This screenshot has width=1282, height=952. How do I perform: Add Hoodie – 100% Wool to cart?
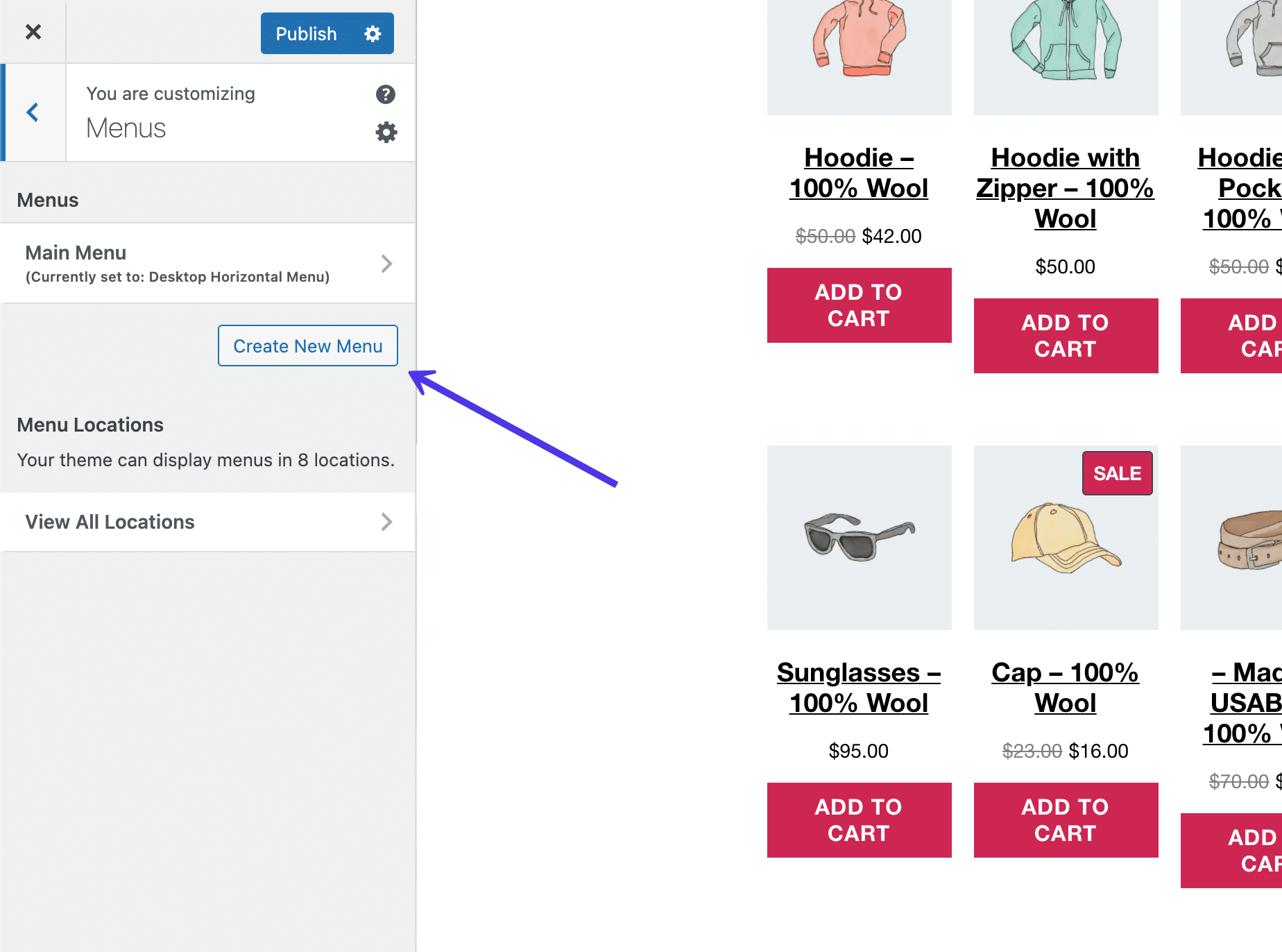858,305
